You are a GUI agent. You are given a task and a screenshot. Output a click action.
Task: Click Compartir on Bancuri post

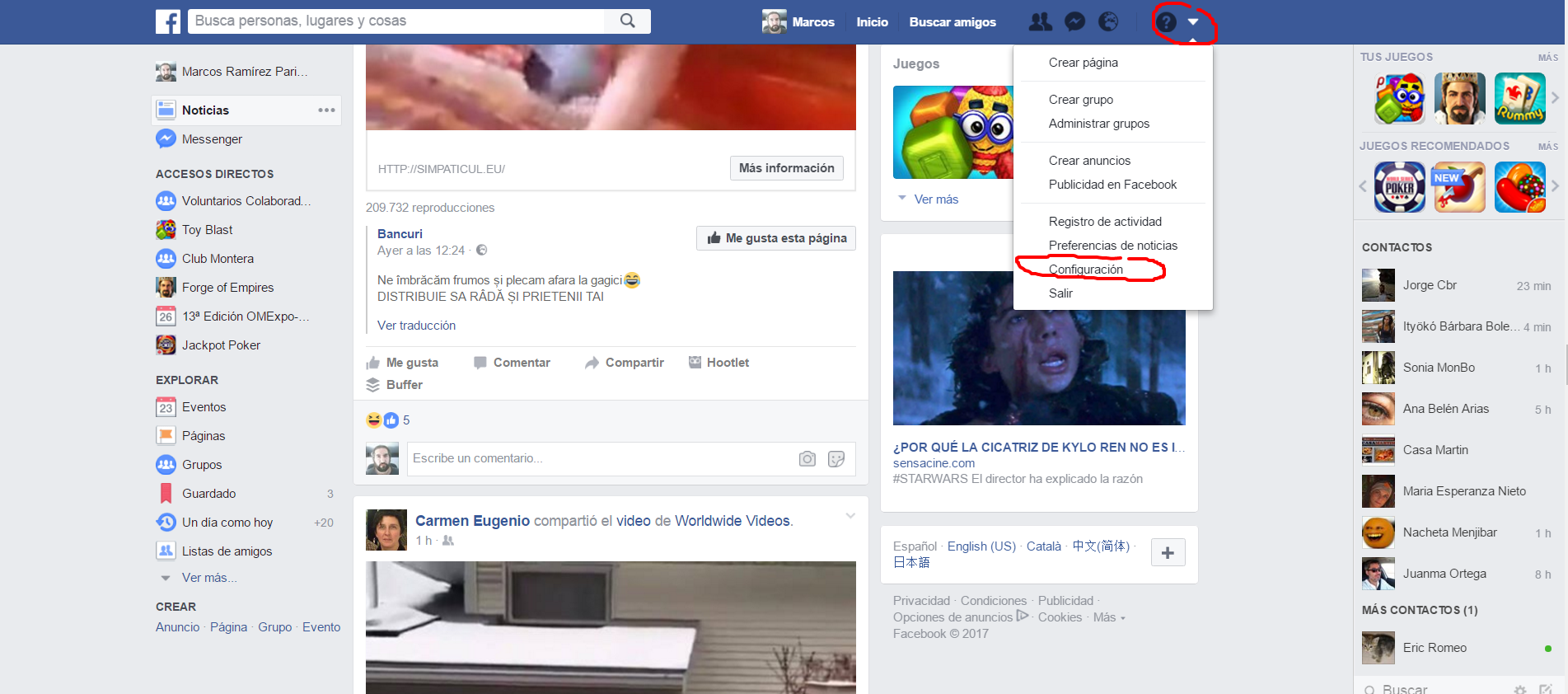[x=625, y=363]
